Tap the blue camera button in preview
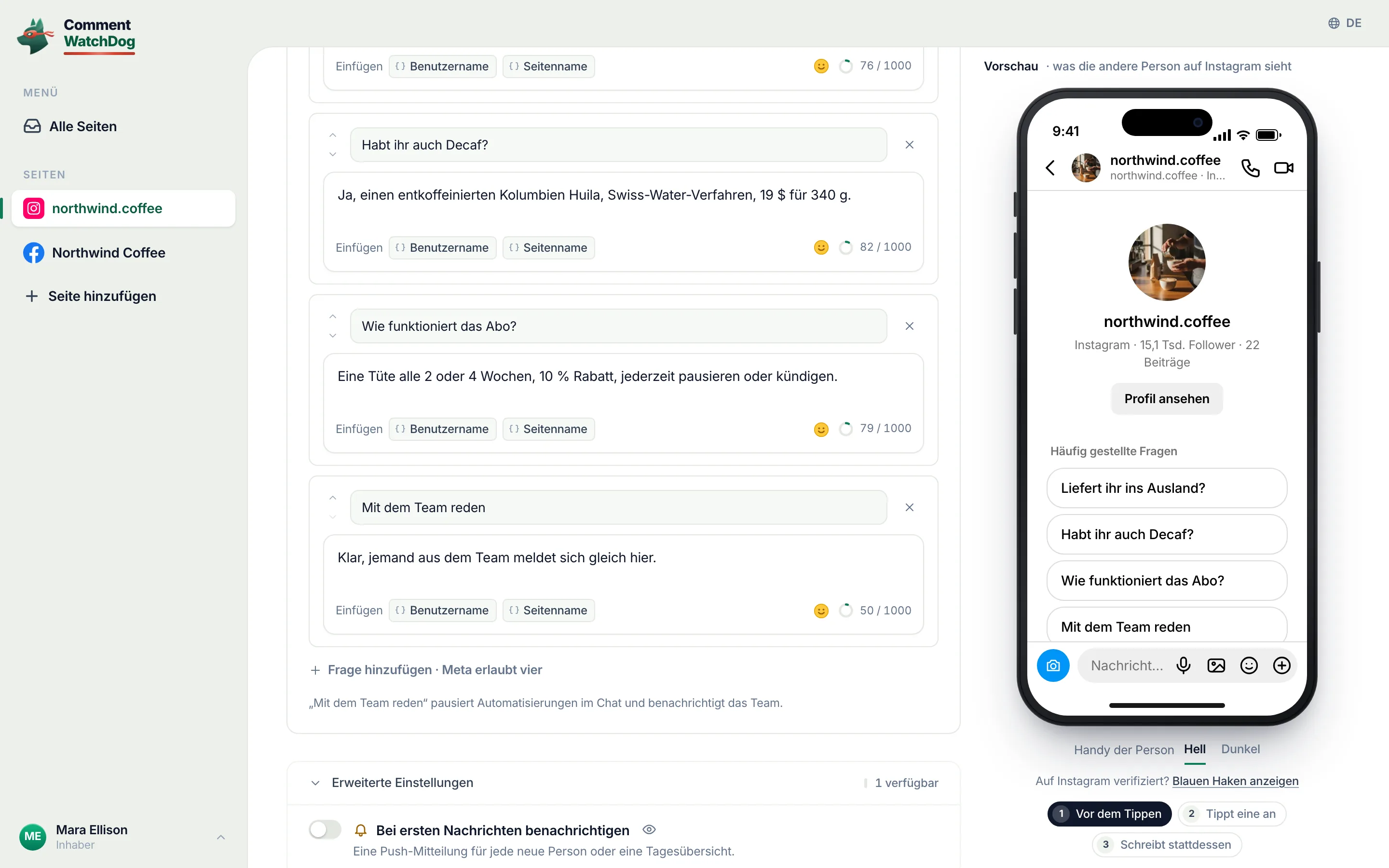This screenshot has width=1389, height=868. (x=1053, y=665)
